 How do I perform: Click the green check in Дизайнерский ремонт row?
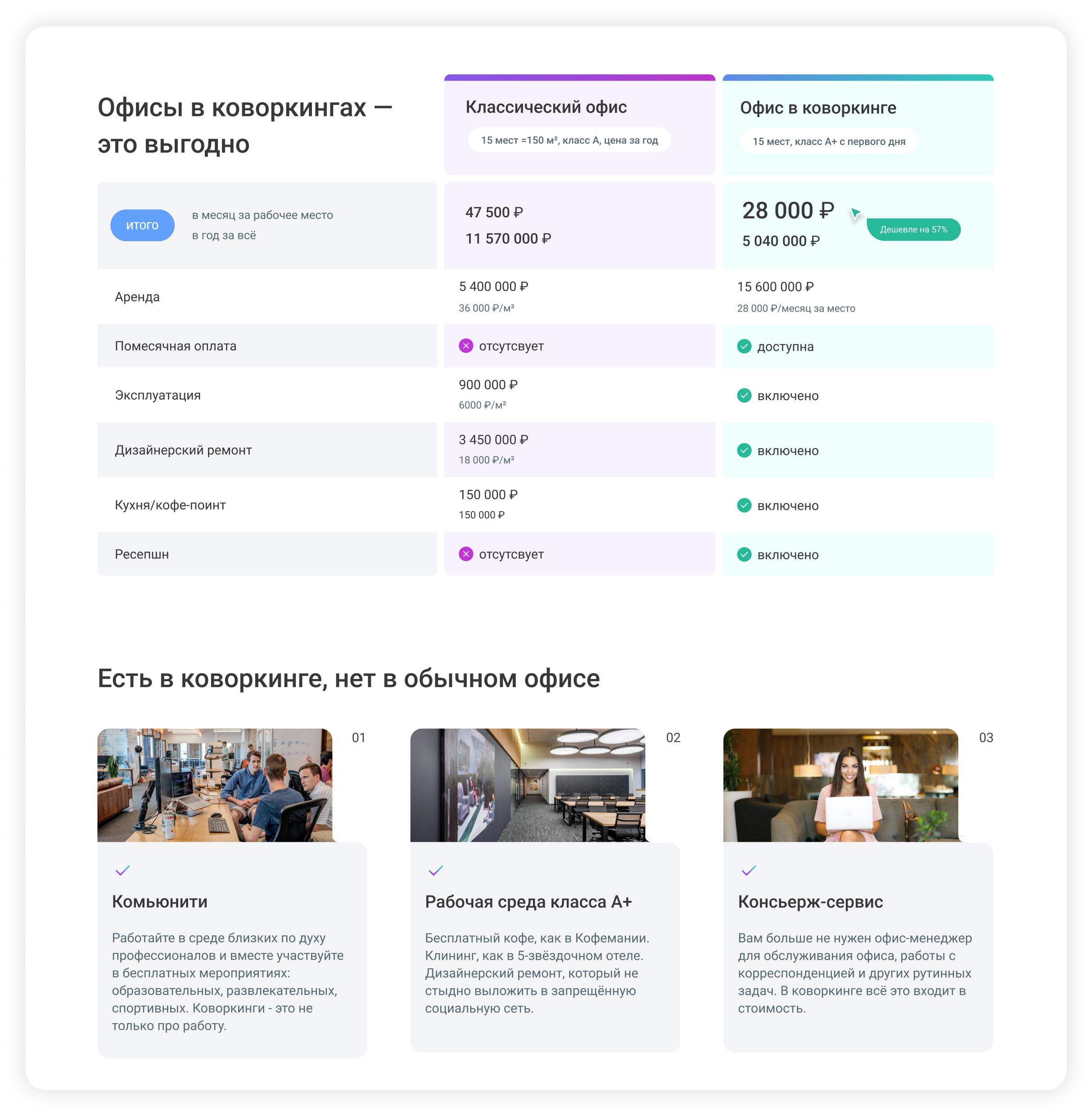tap(744, 450)
